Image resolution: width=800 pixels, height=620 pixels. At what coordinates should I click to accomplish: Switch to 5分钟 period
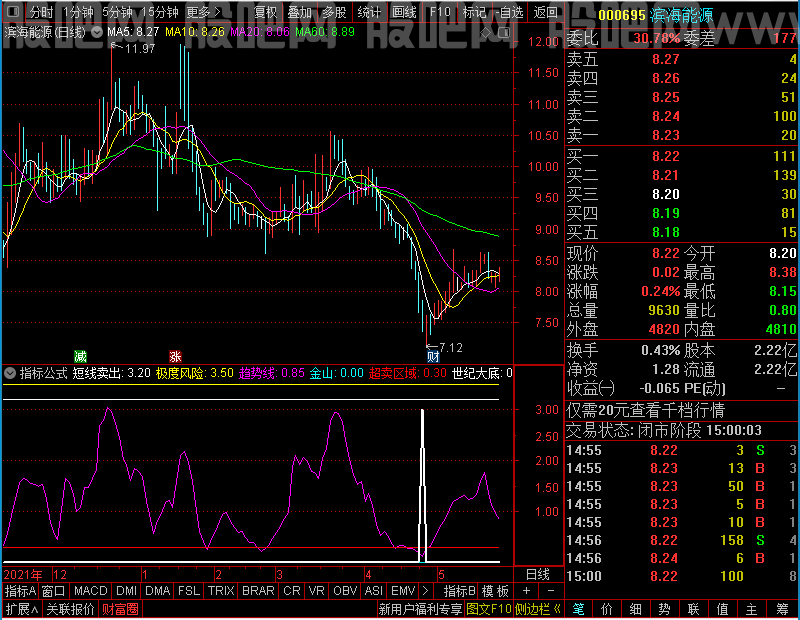pos(117,12)
